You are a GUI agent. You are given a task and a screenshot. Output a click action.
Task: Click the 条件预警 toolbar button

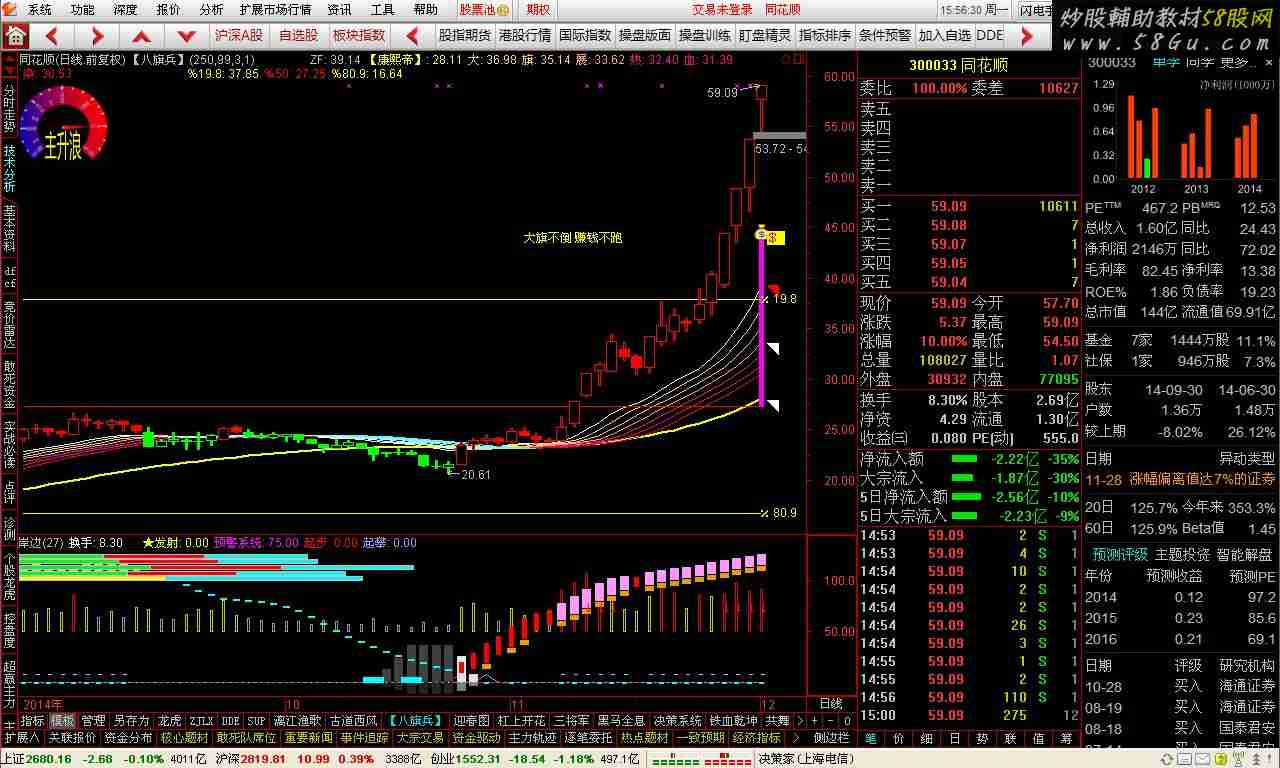coord(885,35)
